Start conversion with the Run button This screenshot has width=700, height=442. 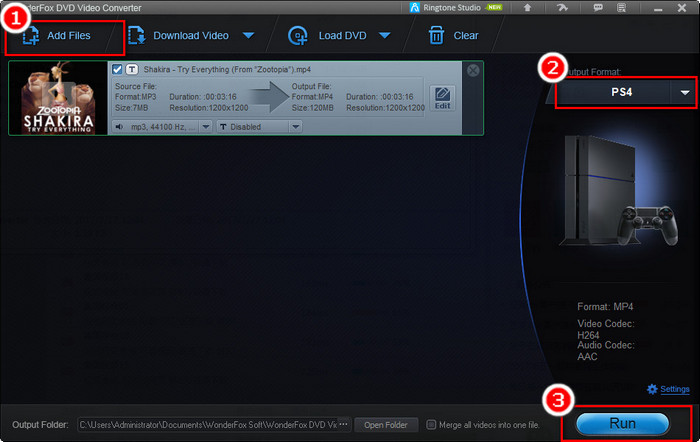pos(622,423)
